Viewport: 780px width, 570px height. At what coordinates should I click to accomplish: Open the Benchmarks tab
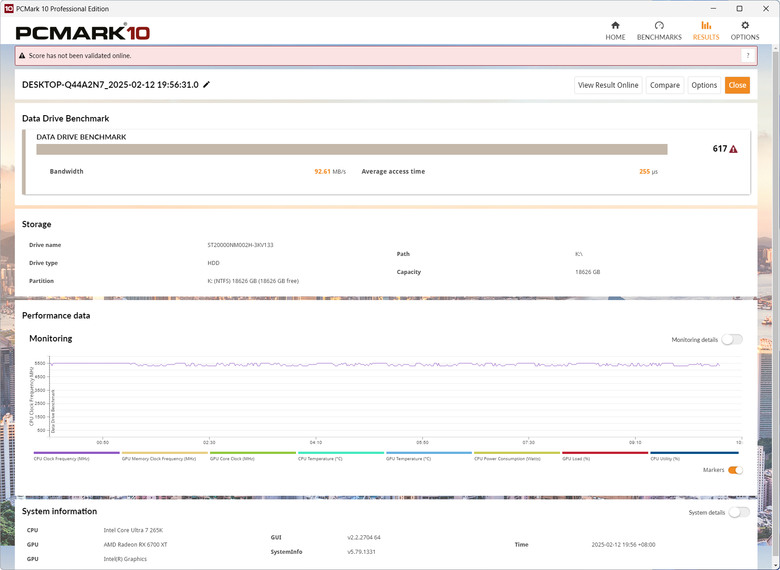click(659, 31)
